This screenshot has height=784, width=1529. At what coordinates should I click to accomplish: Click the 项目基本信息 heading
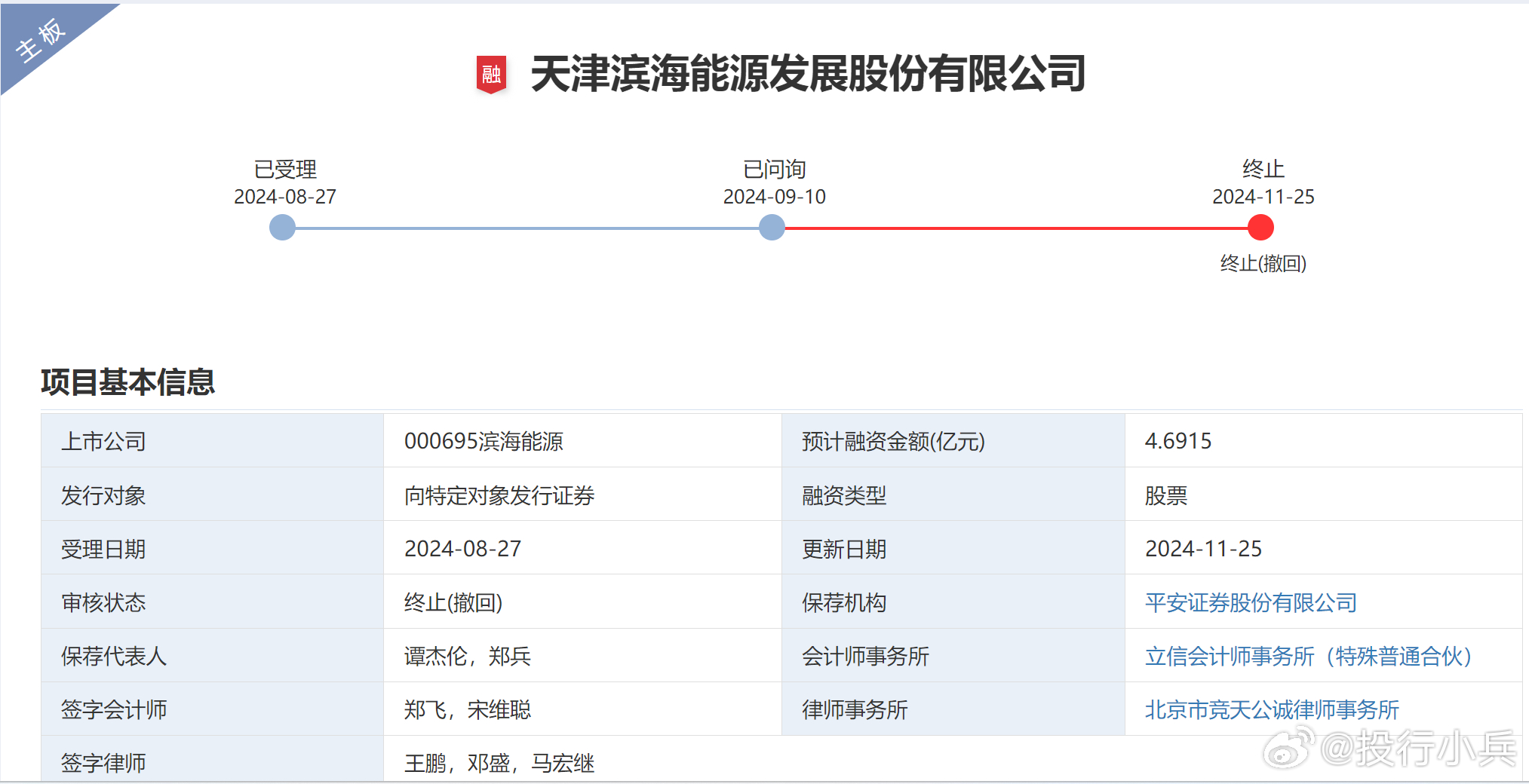coord(128,382)
